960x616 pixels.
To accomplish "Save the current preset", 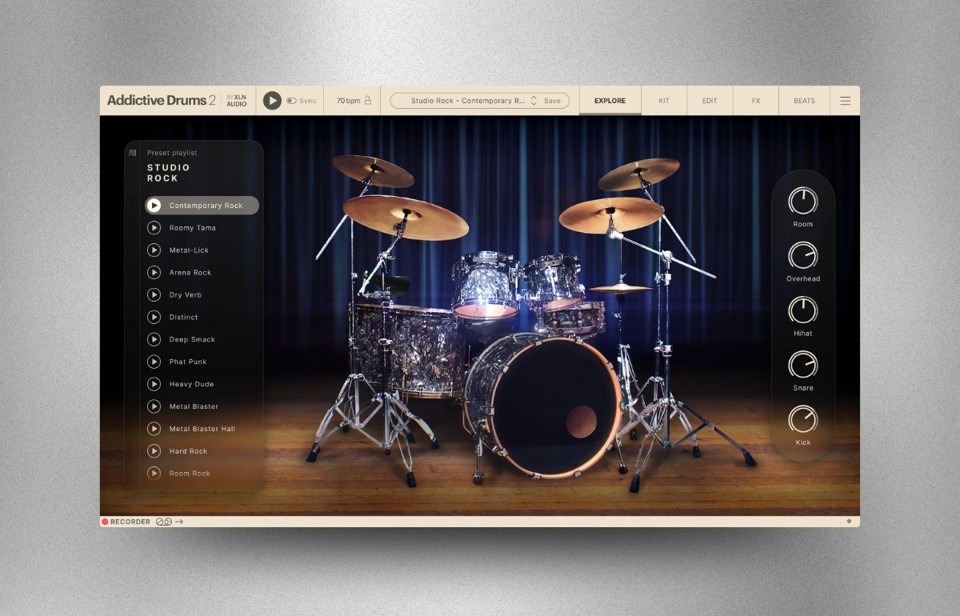I will click(552, 100).
